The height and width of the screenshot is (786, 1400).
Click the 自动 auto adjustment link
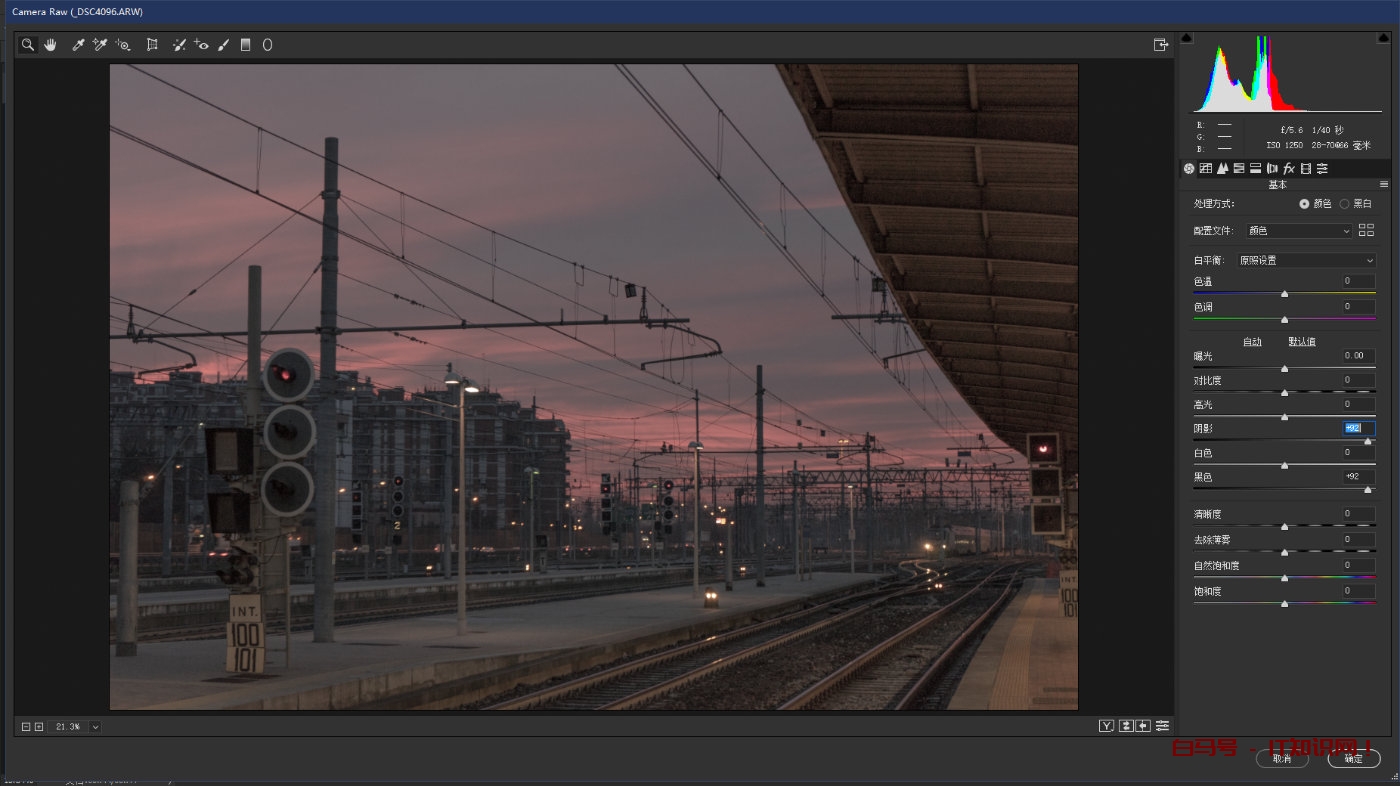click(x=1252, y=342)
